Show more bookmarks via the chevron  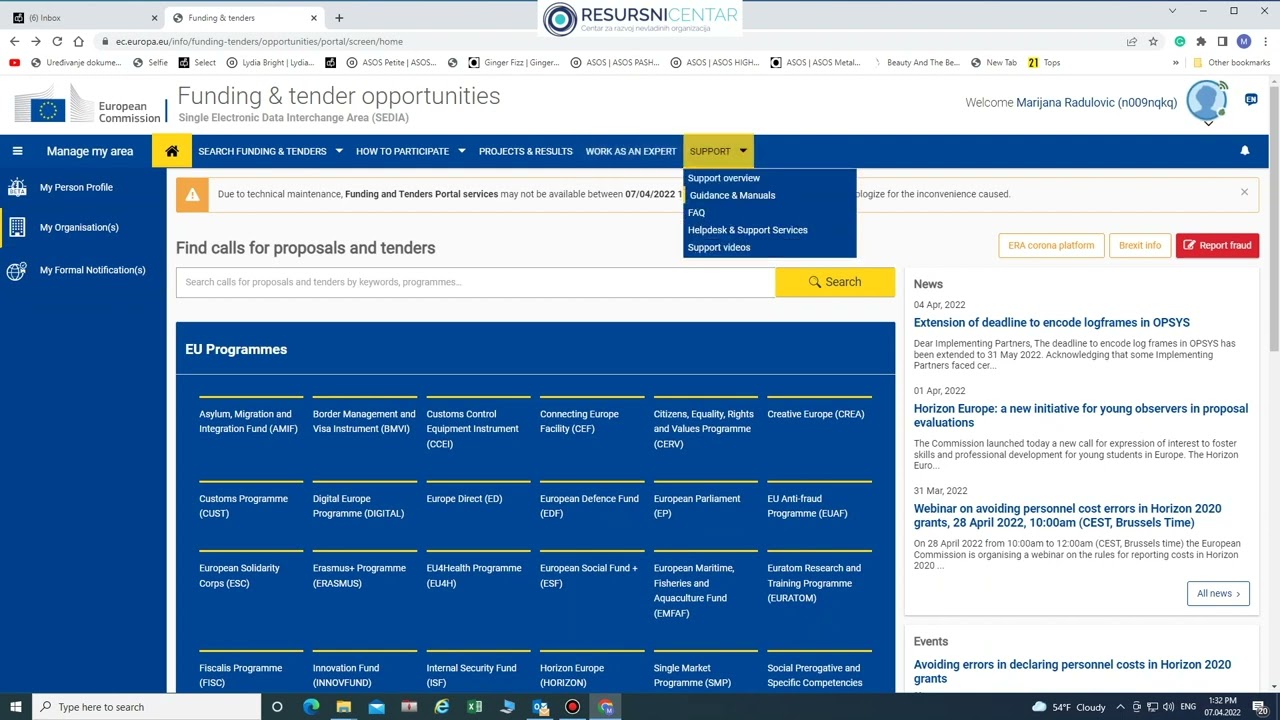[1176, 62]
